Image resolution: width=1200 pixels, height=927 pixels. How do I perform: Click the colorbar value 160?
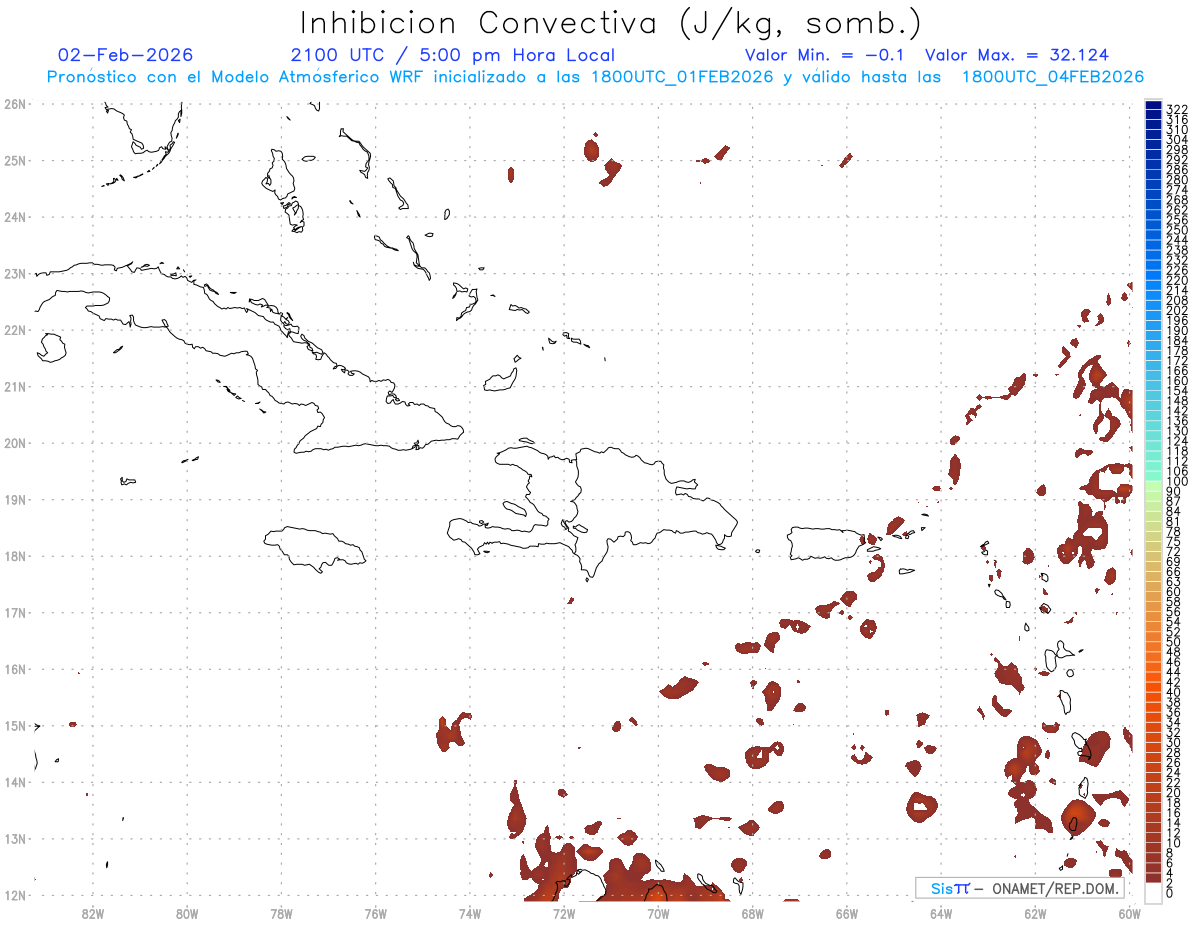pos(1177,381)
